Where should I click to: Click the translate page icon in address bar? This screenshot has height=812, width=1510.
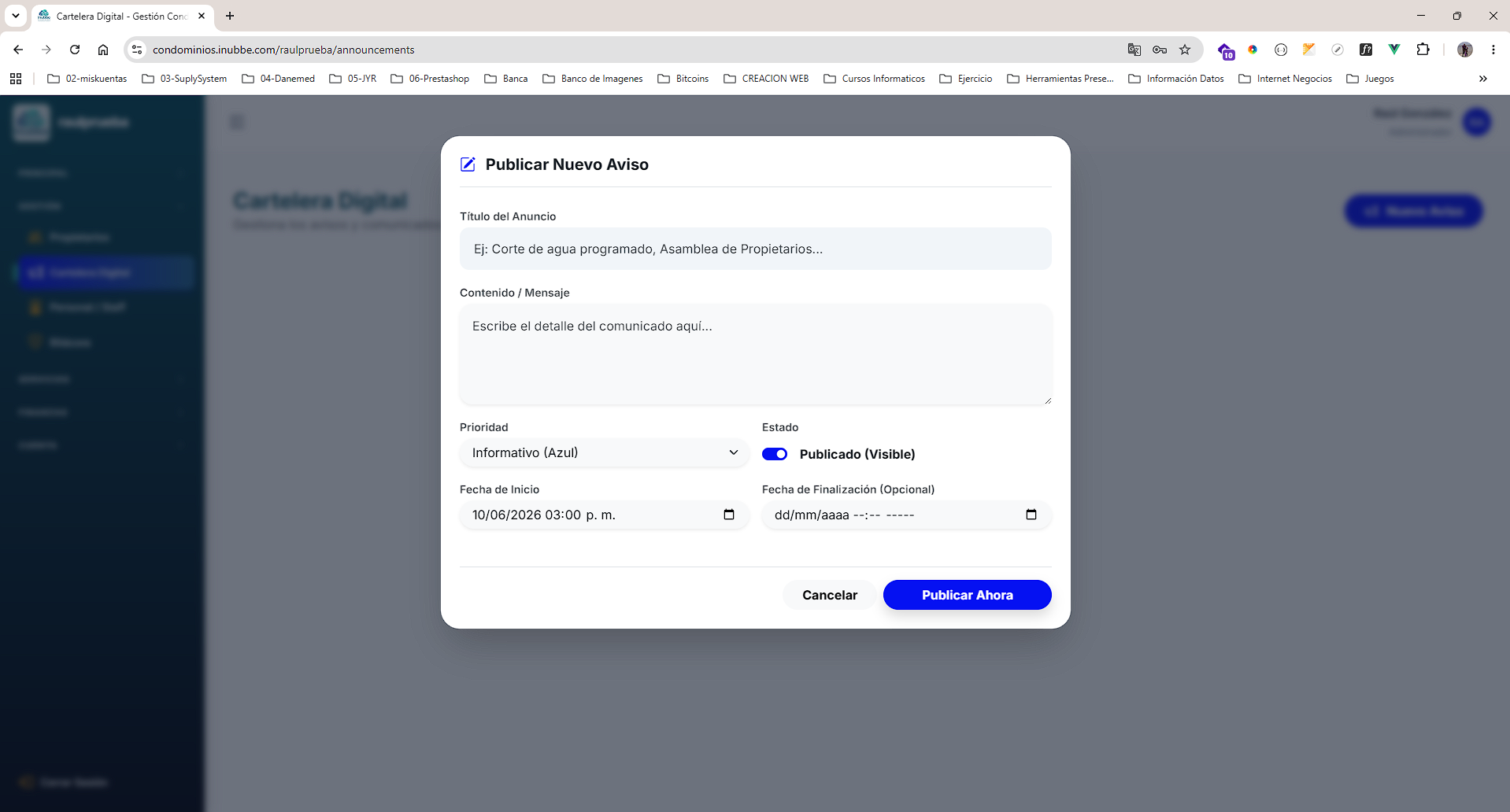click(1134, 50)
